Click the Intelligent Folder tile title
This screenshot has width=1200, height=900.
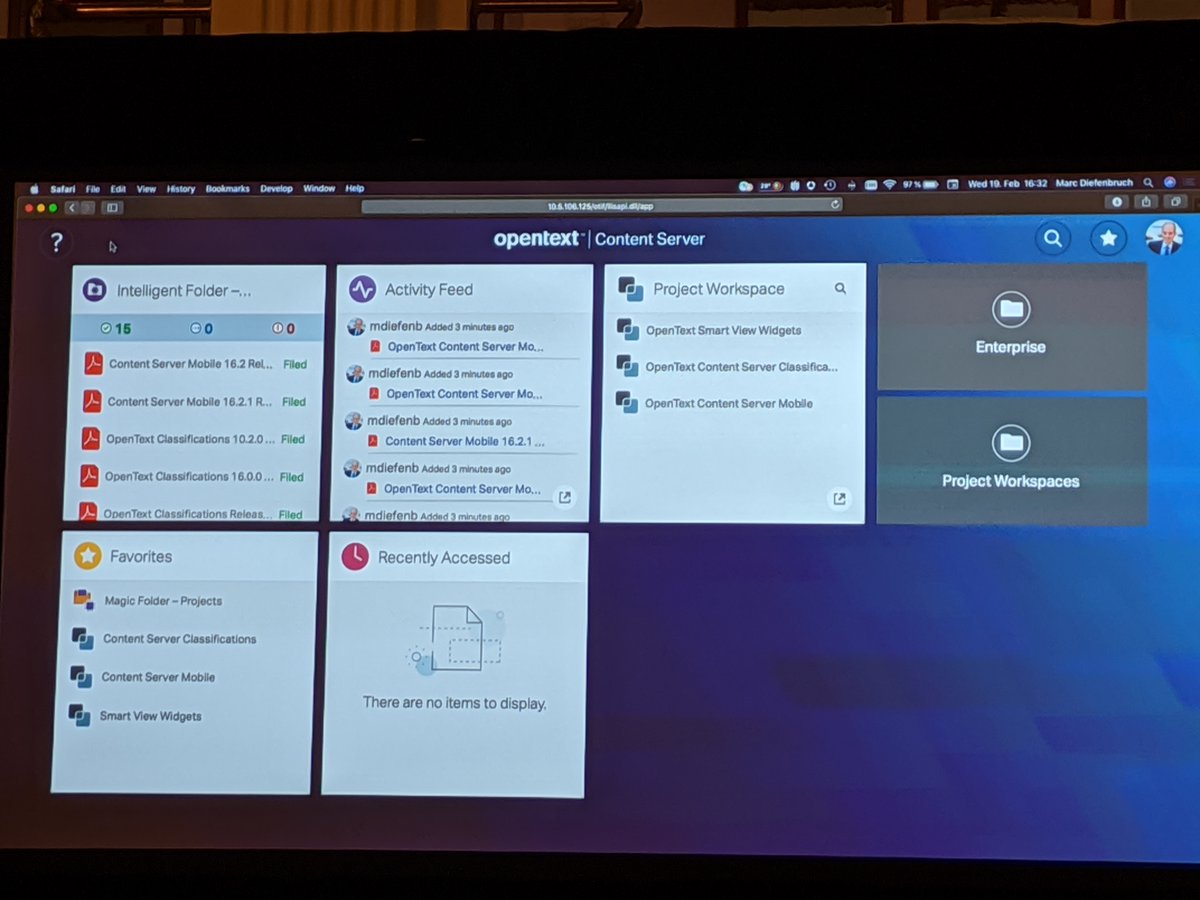tap(183, 291)
